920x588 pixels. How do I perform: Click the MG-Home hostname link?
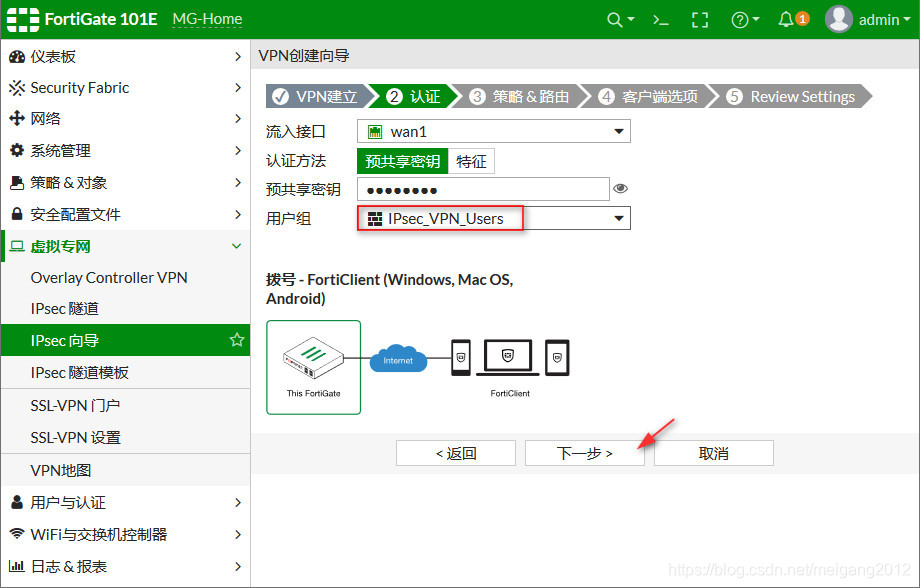(207, 19)
